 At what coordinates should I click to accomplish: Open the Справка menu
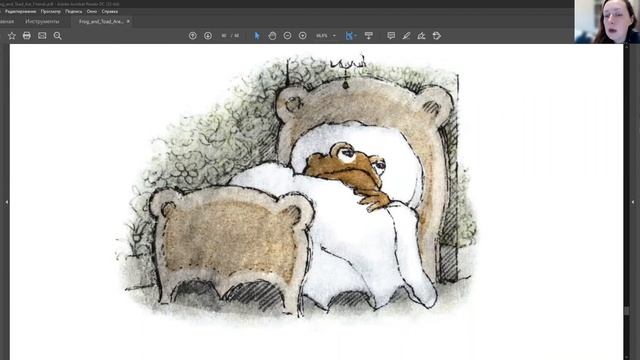pyautogui.click(x=110, y=11)
